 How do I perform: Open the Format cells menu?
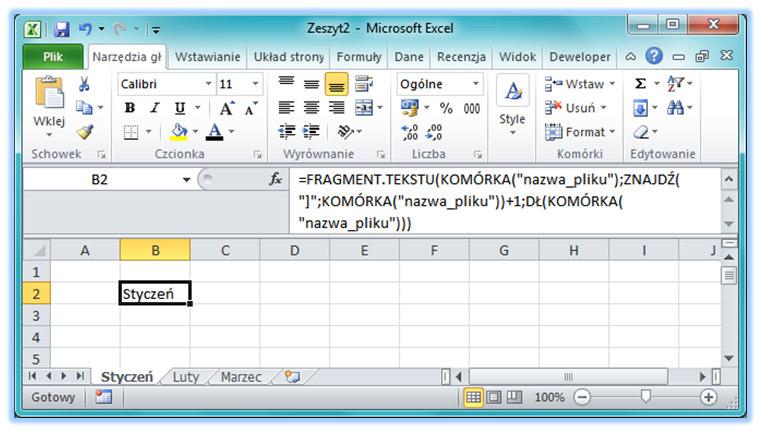pyautogui.click(x=580, y=132)
